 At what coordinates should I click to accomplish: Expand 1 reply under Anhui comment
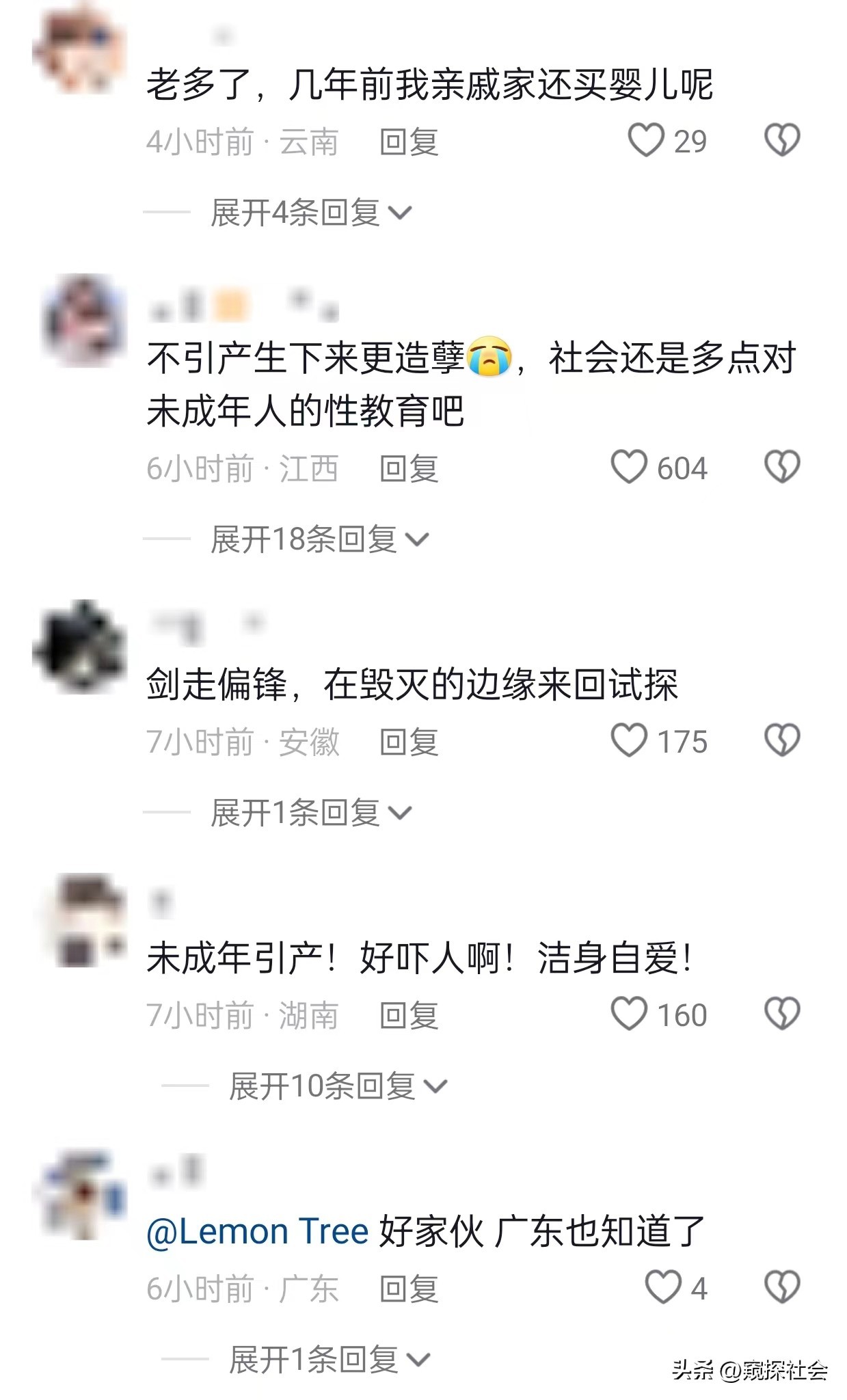click(x=311, y=813)
